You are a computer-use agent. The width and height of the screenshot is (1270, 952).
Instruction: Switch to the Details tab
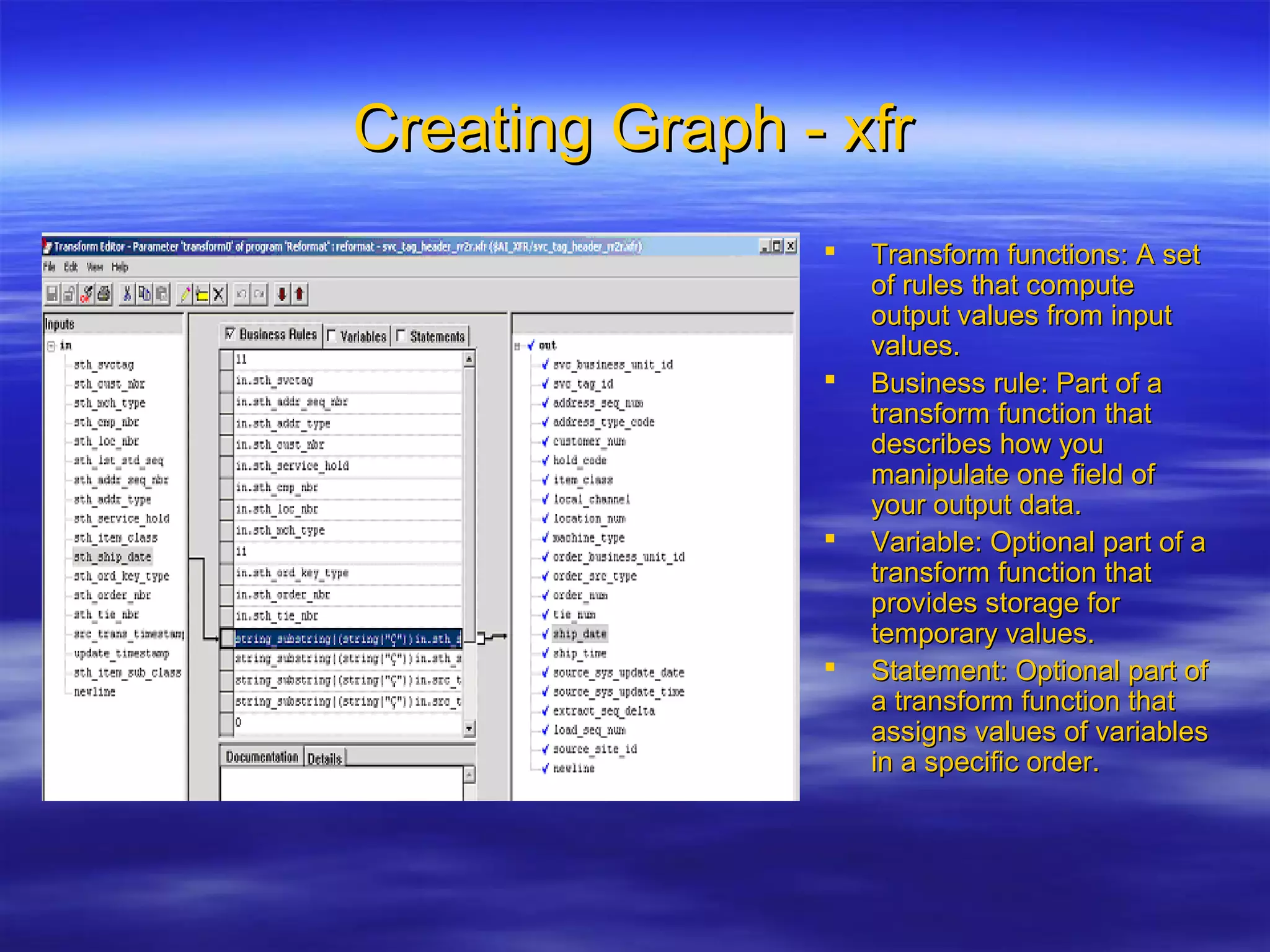[x=325, y=759]
